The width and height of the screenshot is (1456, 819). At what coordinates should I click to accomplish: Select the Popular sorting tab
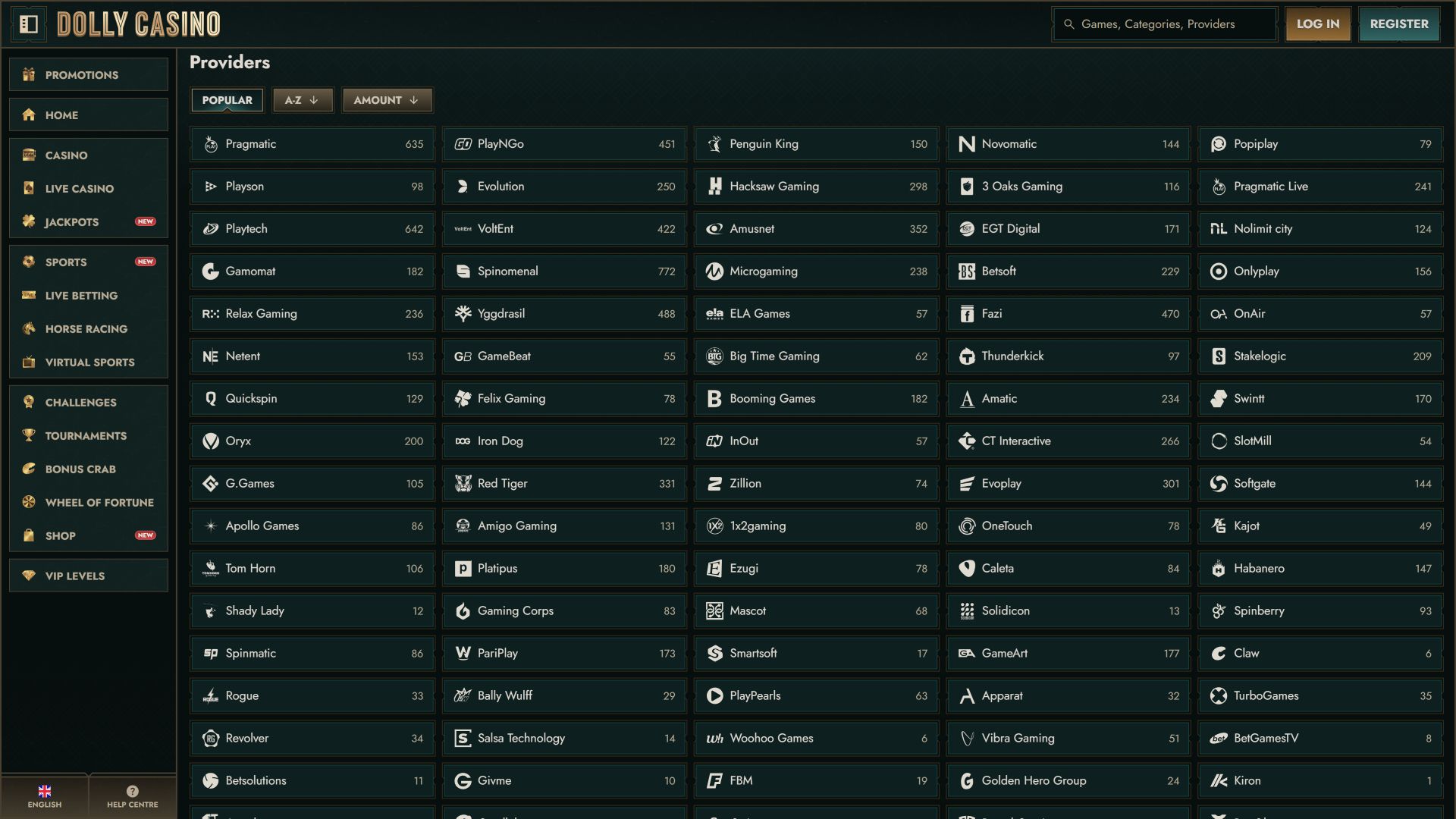coord(227,100)
